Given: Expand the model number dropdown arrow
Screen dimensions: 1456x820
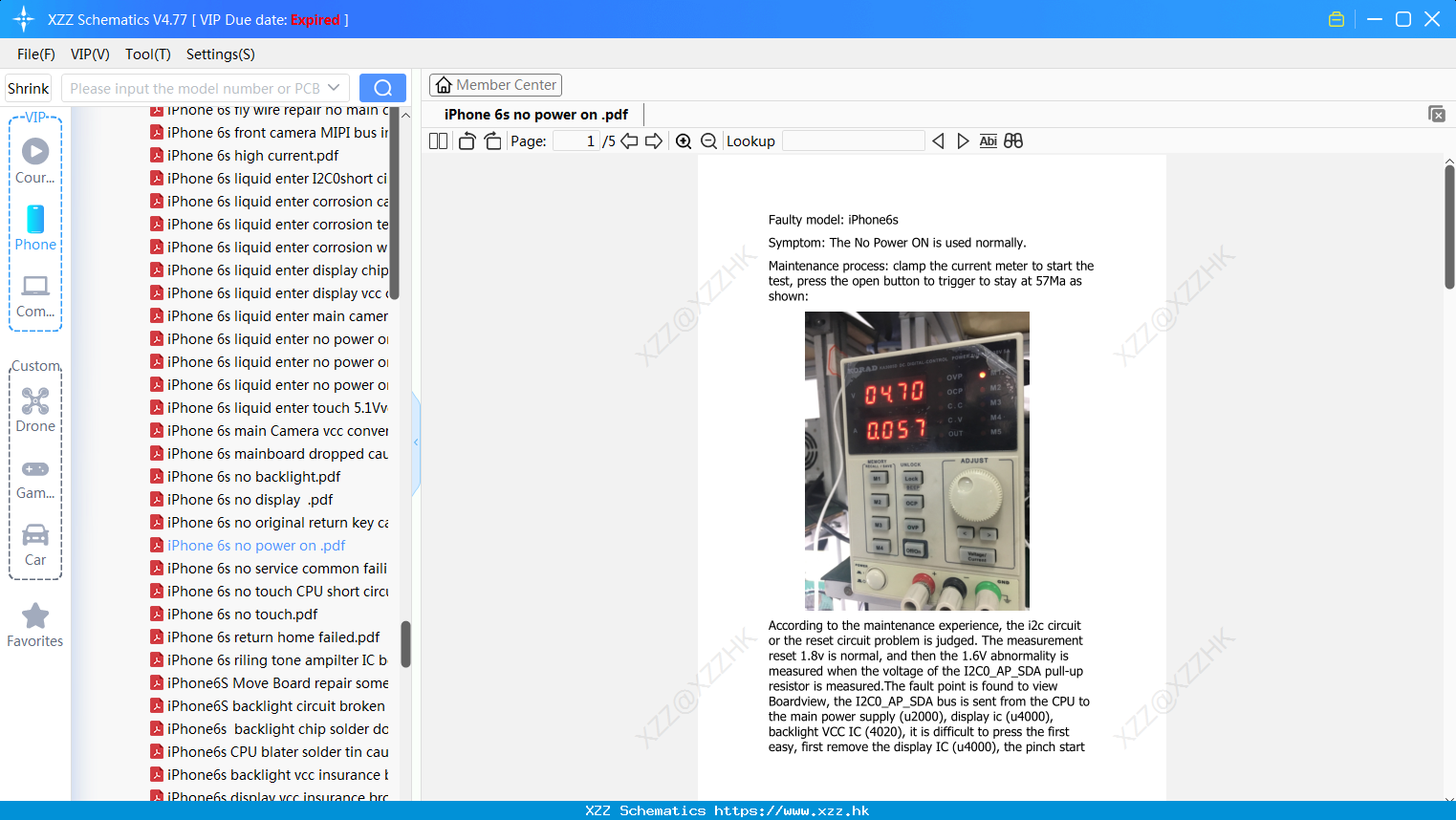Looking at the screenshot, I should [334, 88].
